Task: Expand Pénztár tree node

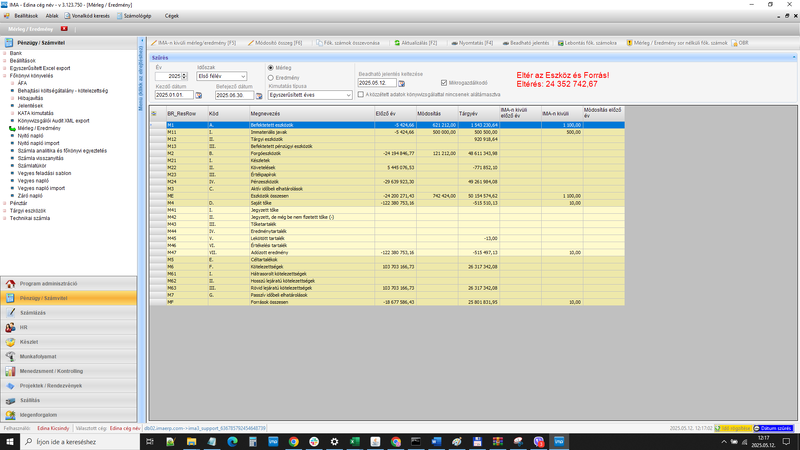Action: tap(5, 203)
